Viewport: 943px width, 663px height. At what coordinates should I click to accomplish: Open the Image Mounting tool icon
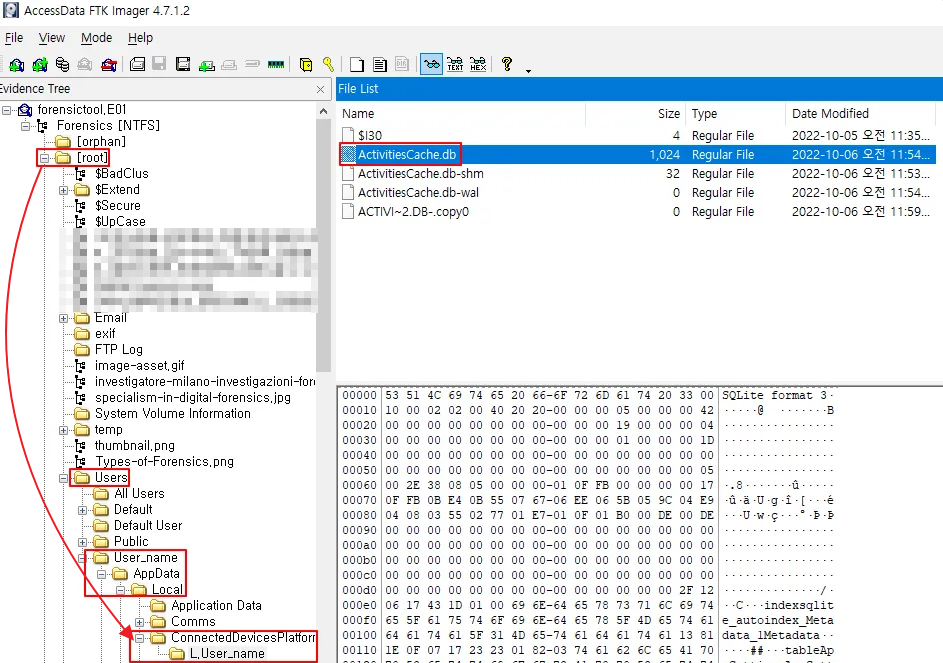(x=63, y=64)
